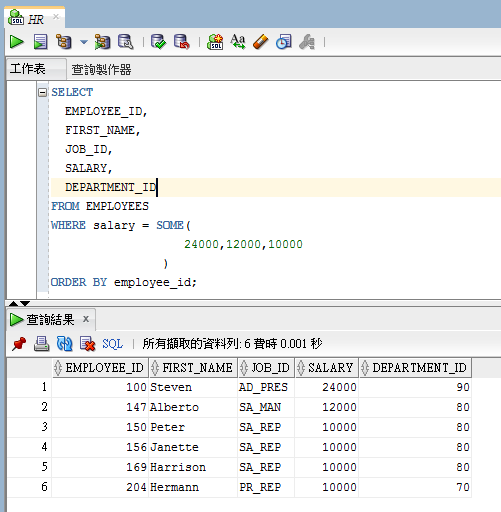The image size is (501, 512).
Task: Click the Autotrace toolbar icon
Action: tap(102, 42)
